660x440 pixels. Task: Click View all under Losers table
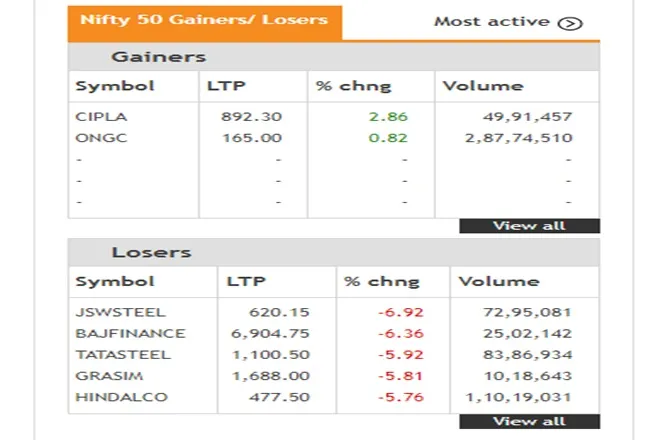click(x=530, y=421)
